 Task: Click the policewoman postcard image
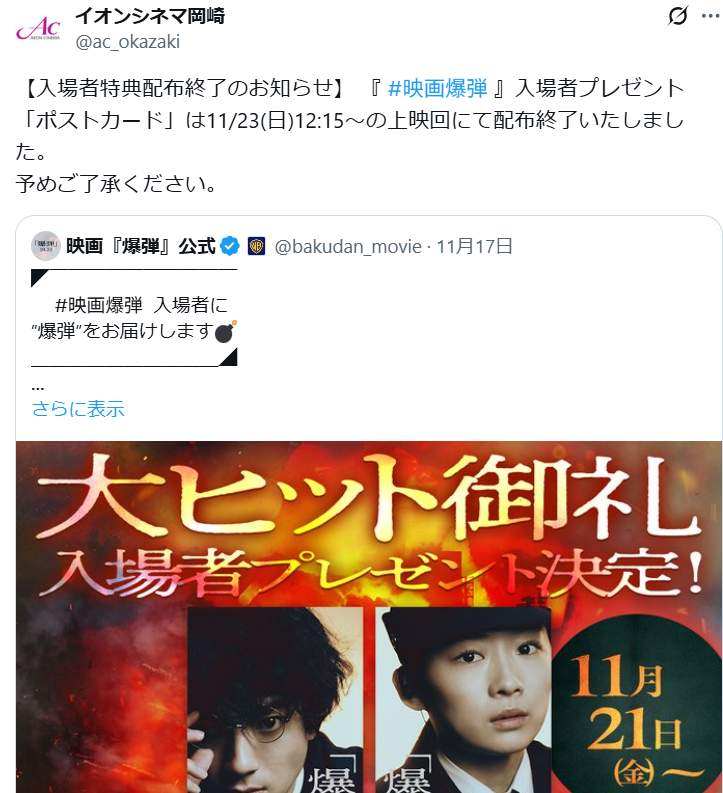[464, 700]
